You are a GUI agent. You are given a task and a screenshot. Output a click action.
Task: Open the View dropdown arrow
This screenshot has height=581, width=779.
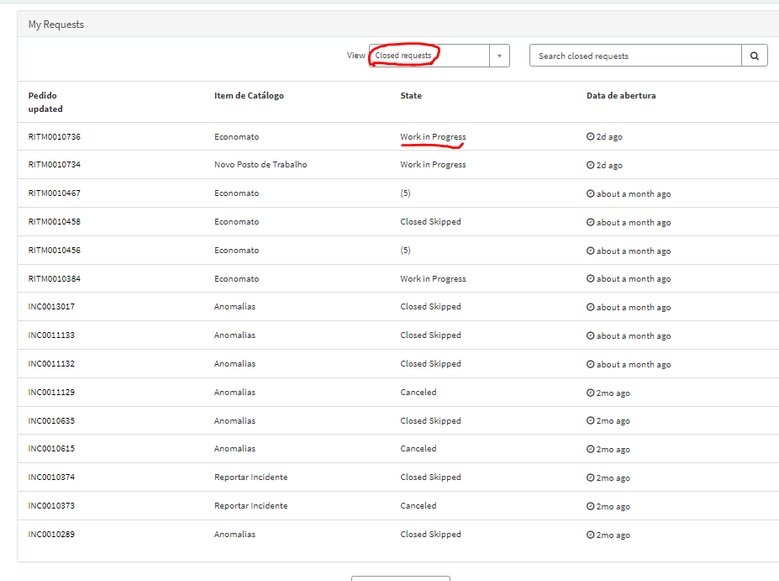point(499,56)
